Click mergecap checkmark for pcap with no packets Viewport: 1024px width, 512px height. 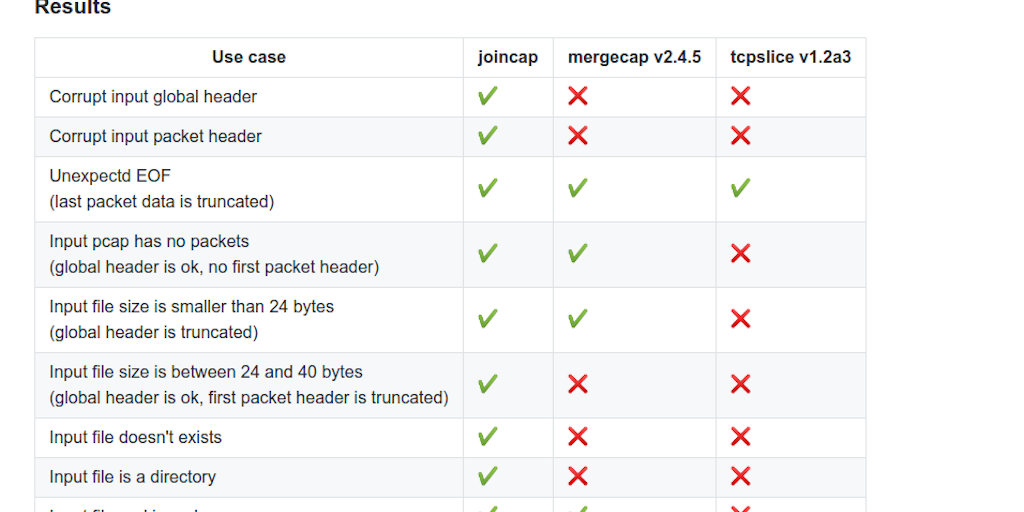(577, 254)
